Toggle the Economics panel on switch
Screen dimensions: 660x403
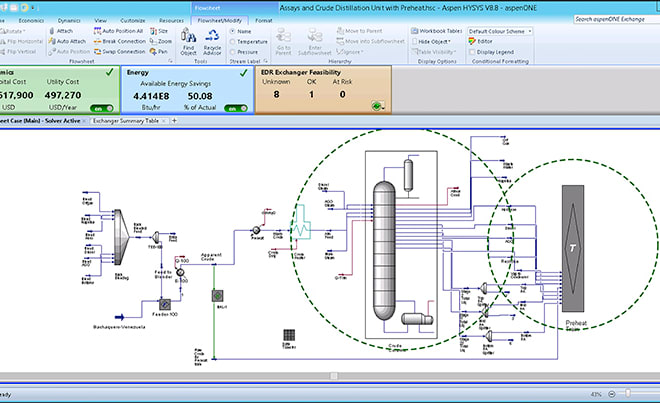tap(102, 108)
